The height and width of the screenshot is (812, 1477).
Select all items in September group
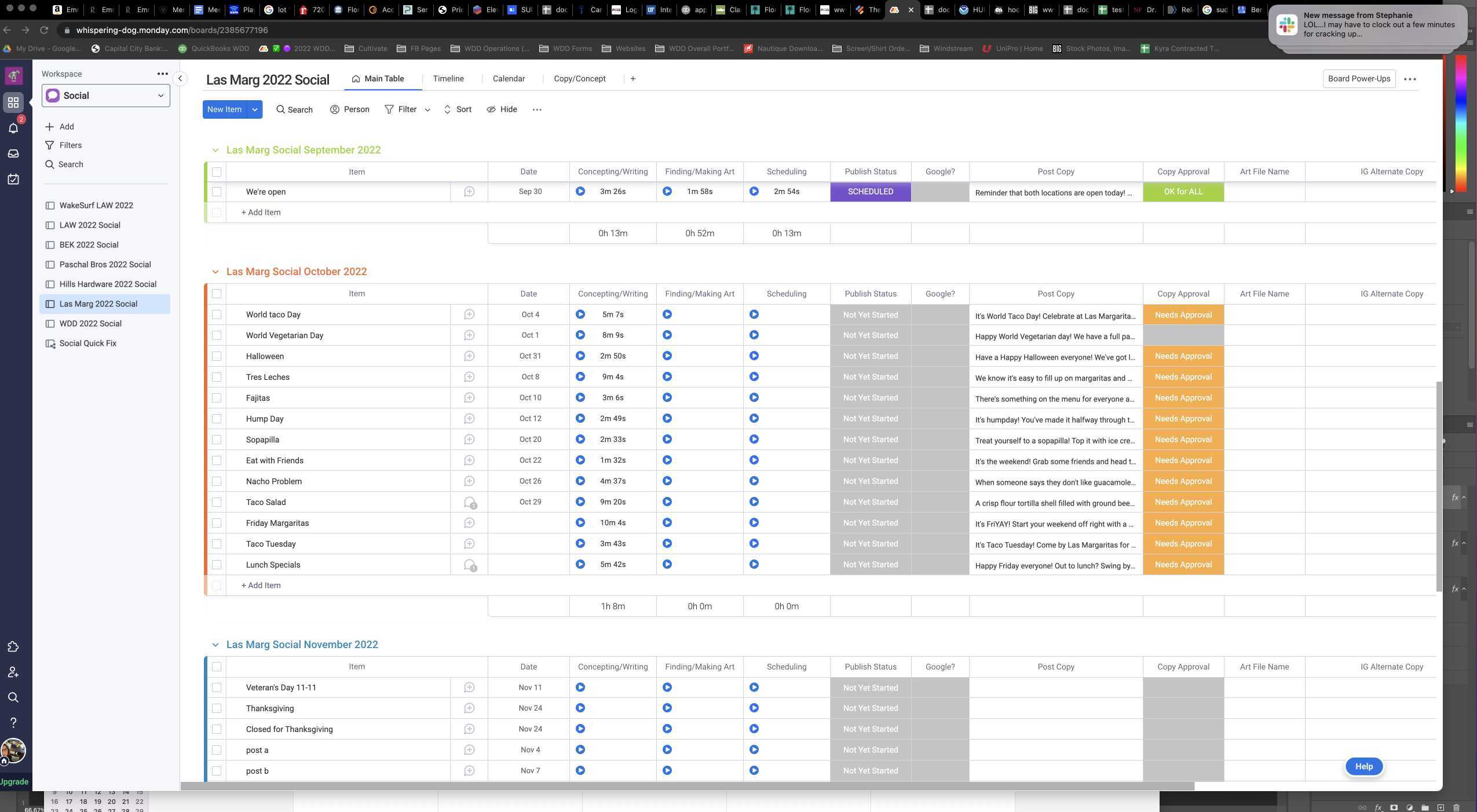[x=217, y=172]
